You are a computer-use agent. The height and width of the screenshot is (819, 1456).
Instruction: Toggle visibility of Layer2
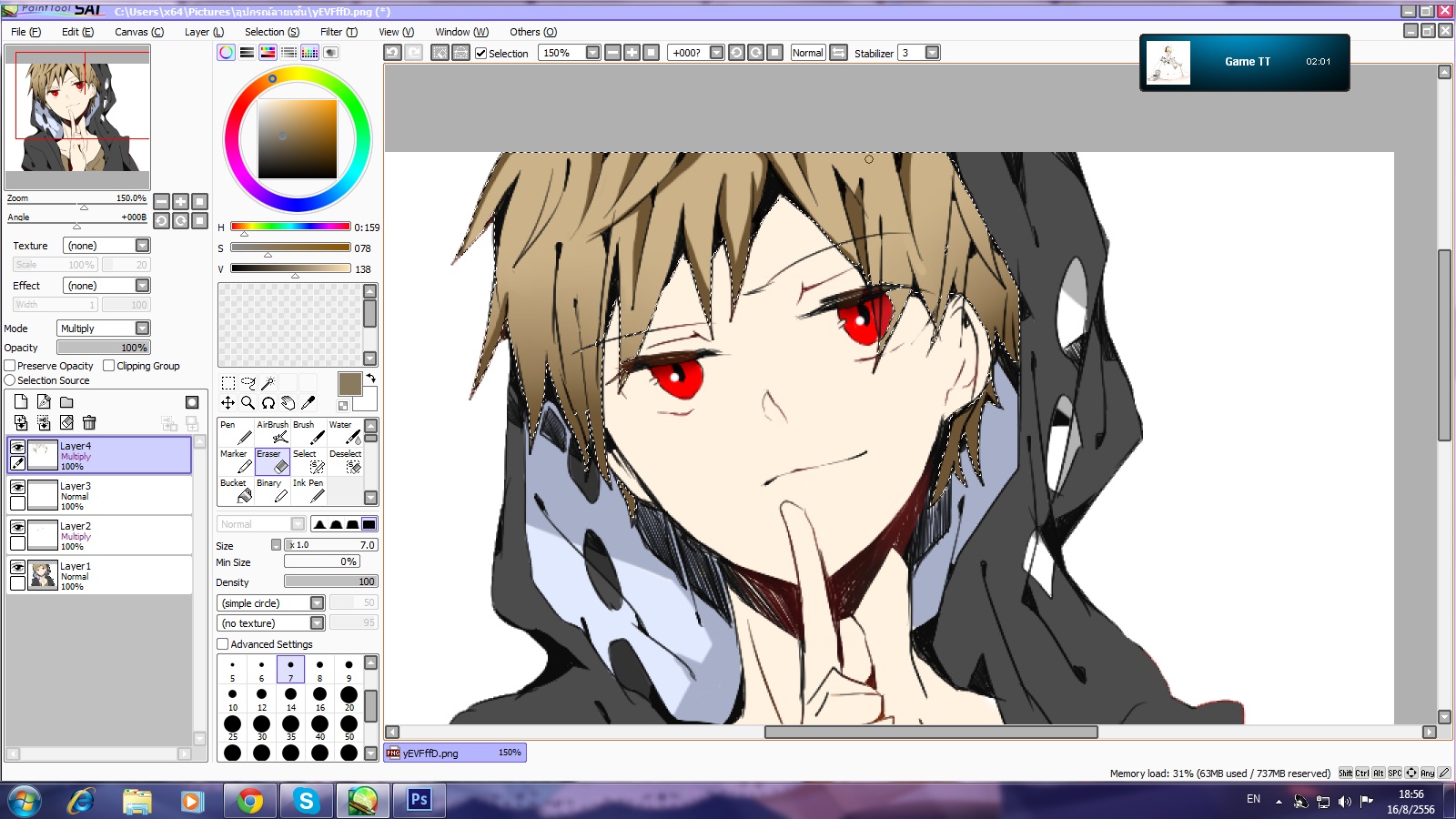[x=17, y=527]
